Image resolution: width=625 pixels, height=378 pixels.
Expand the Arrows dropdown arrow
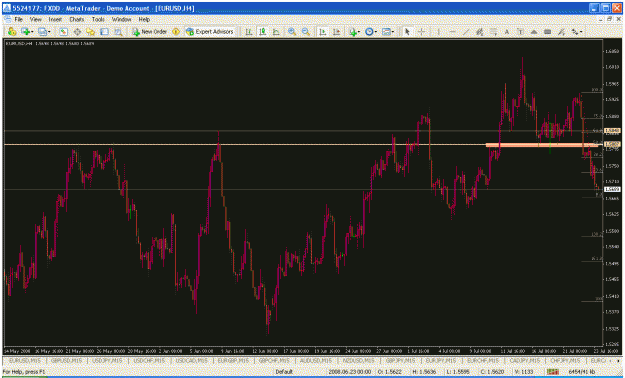[x=582, y=32]
